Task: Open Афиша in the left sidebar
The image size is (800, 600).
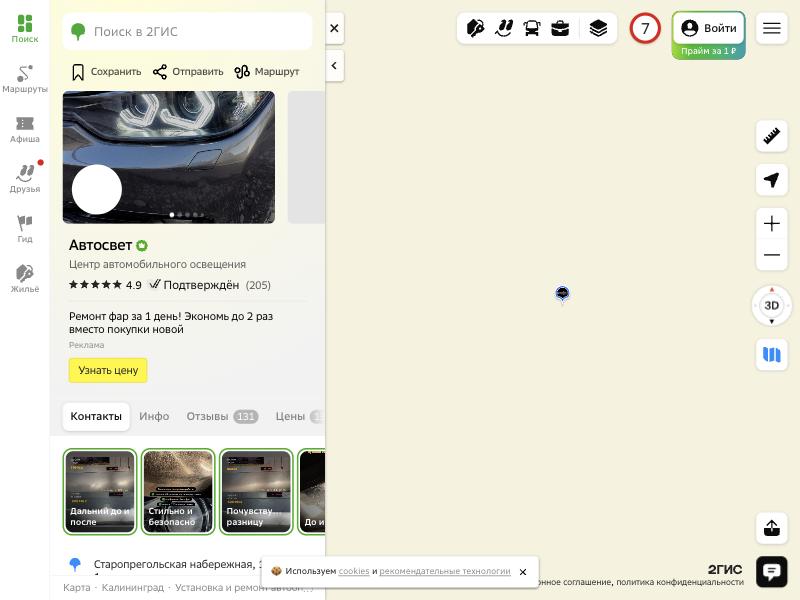Action: pos(24,129)
